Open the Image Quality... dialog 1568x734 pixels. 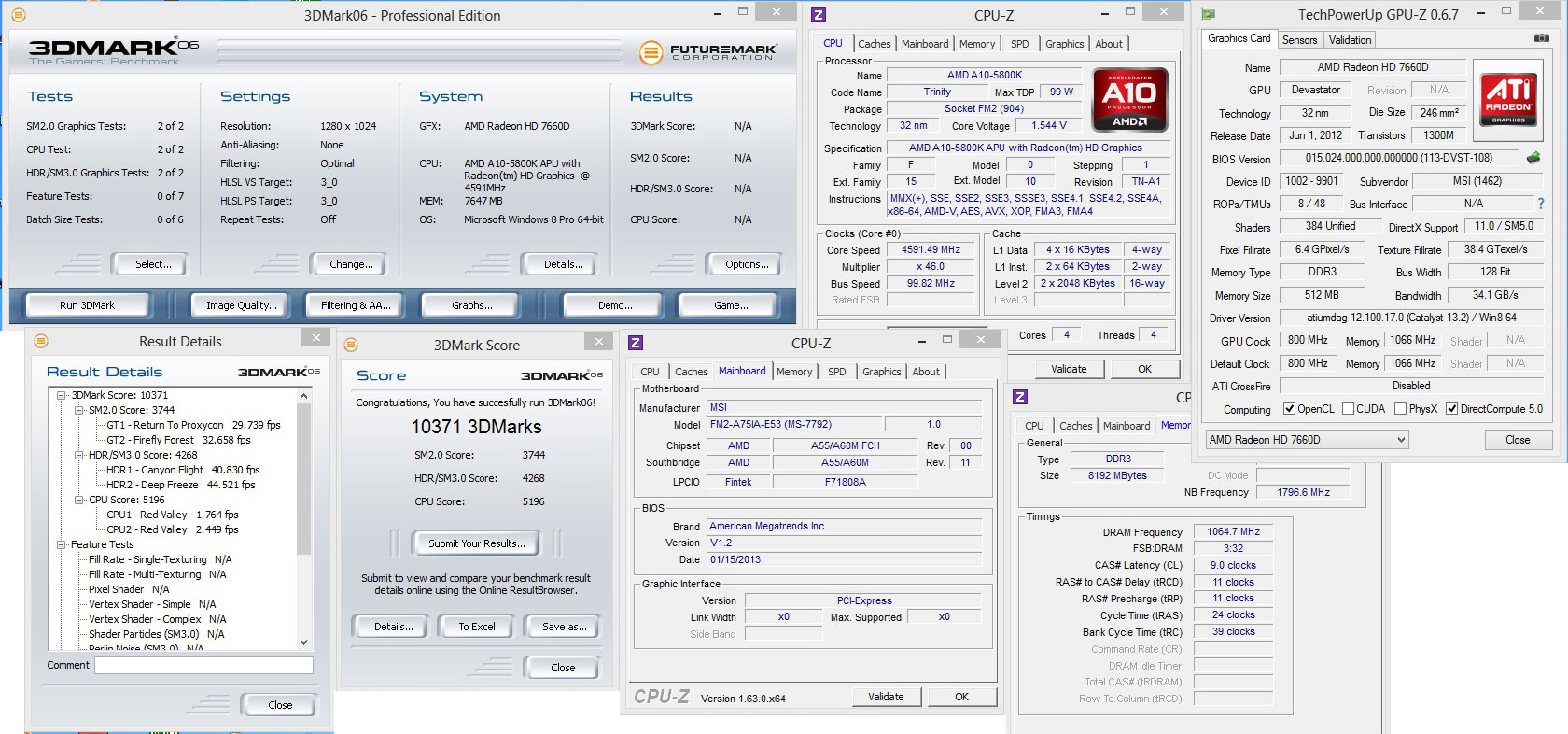pyautogui.click(x=242, y=305)
